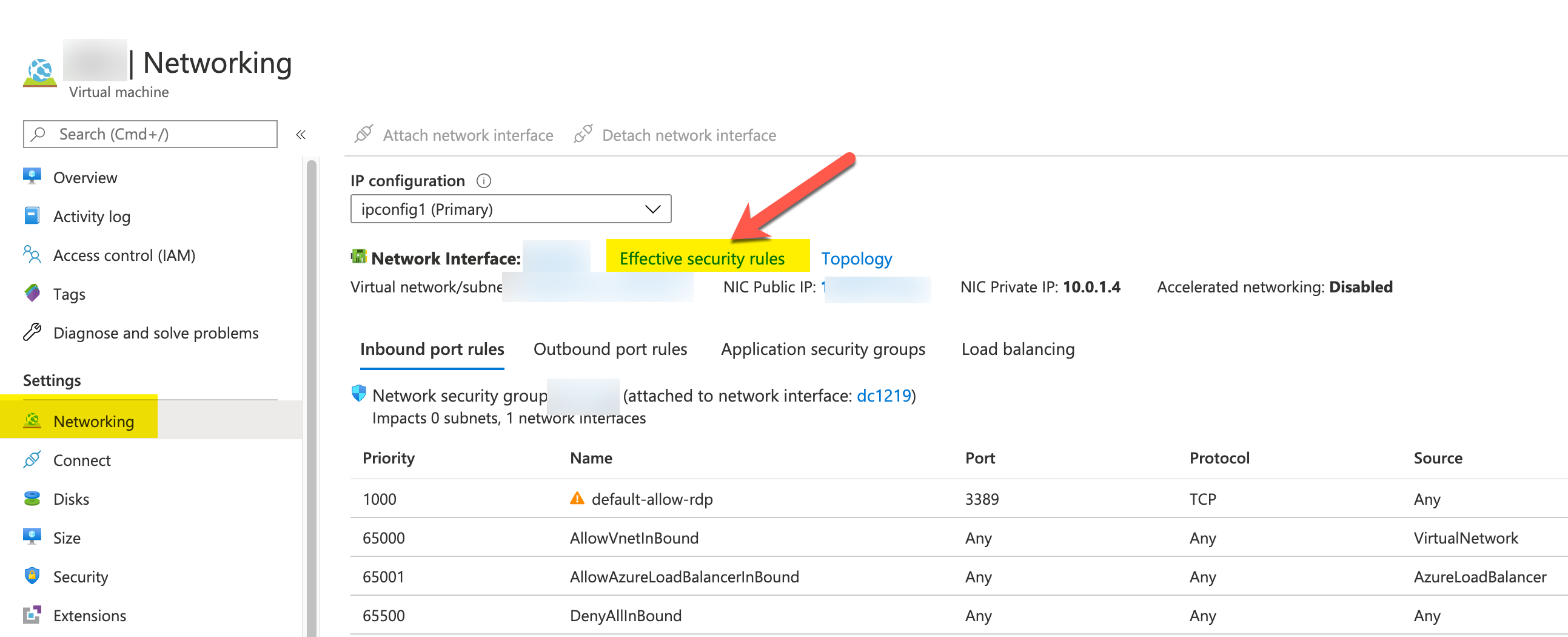Click the IP configuration info icon

pyautogui.click(x=484, y=181)
